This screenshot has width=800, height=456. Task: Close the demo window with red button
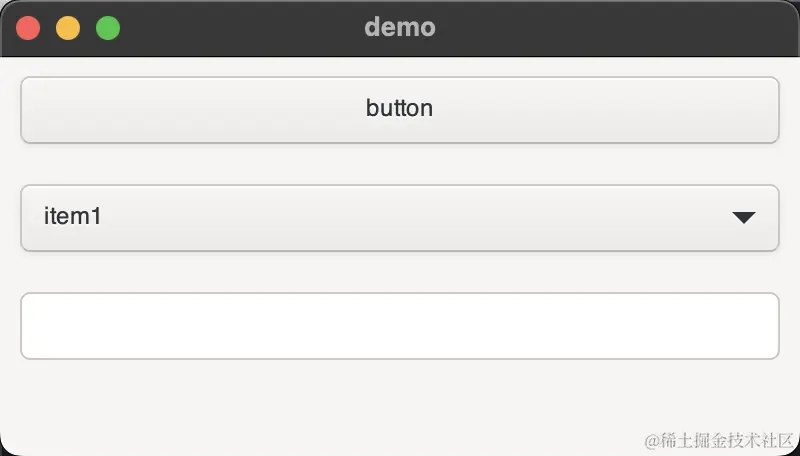[28, 28]
